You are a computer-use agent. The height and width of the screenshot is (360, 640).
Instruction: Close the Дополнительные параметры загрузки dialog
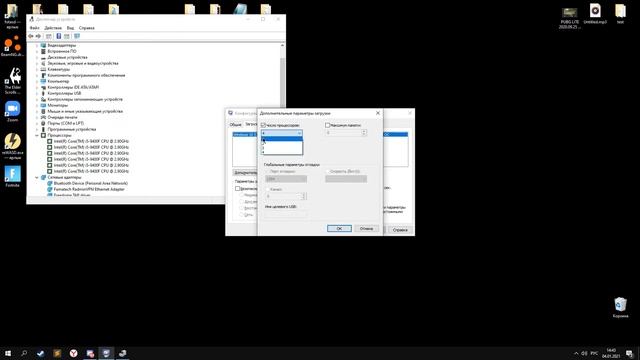point(378,113)
